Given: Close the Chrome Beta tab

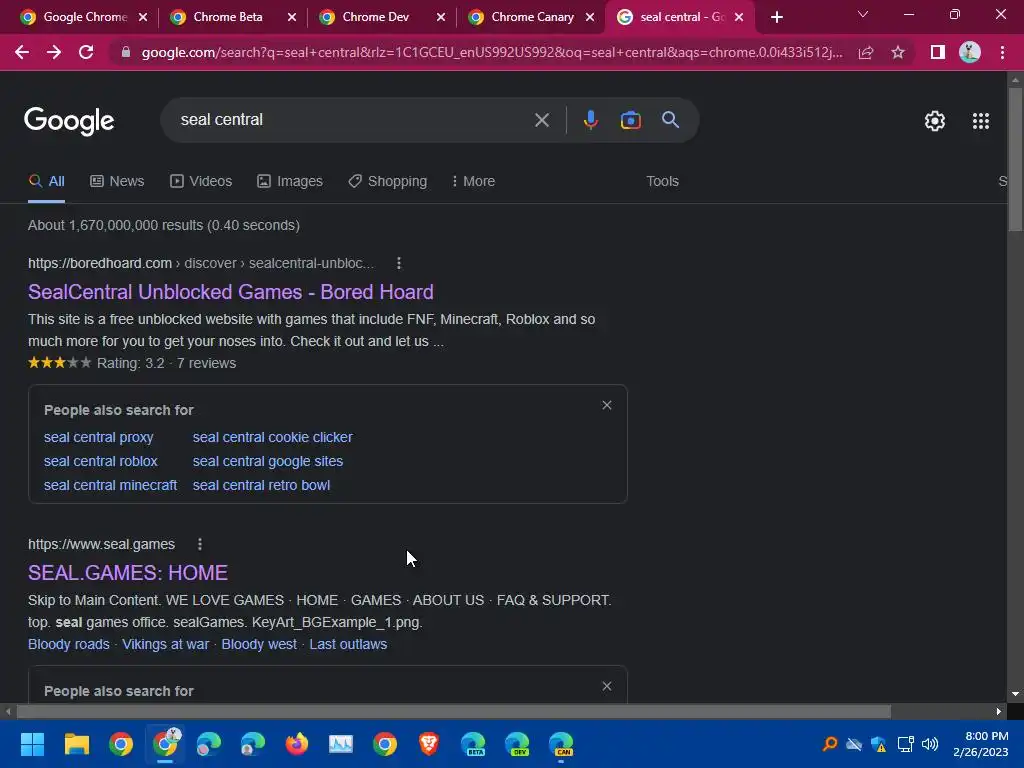Looking at the screenshot, I should click(x=291, y=18).
